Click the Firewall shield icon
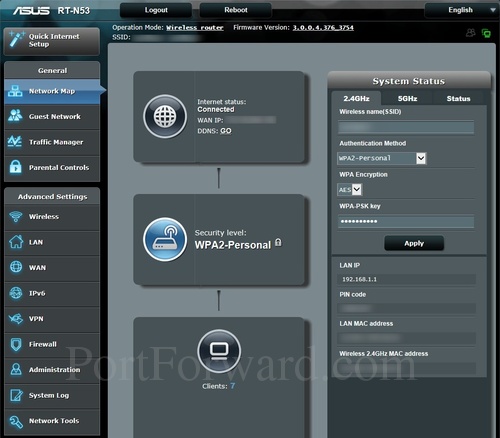 (x=16, y=344)
